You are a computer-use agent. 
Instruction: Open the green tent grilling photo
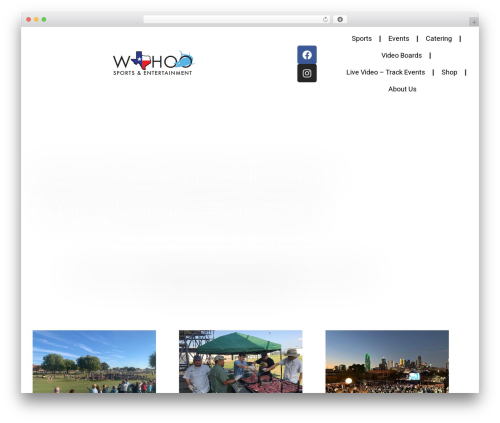(241, 361)
